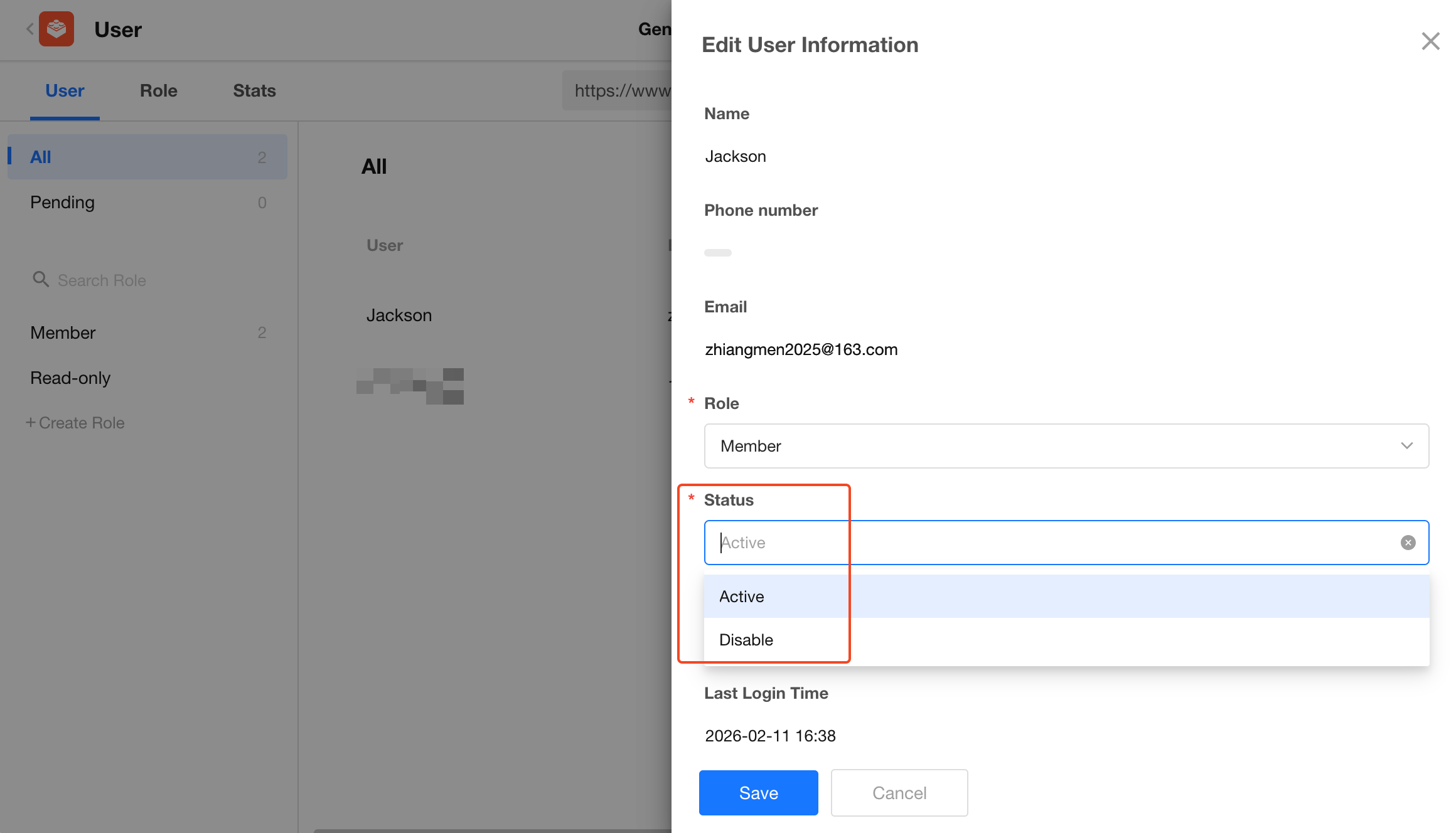
Task: Click the red app logo icon
Action: pyautogui.click(x=56, y=29)
